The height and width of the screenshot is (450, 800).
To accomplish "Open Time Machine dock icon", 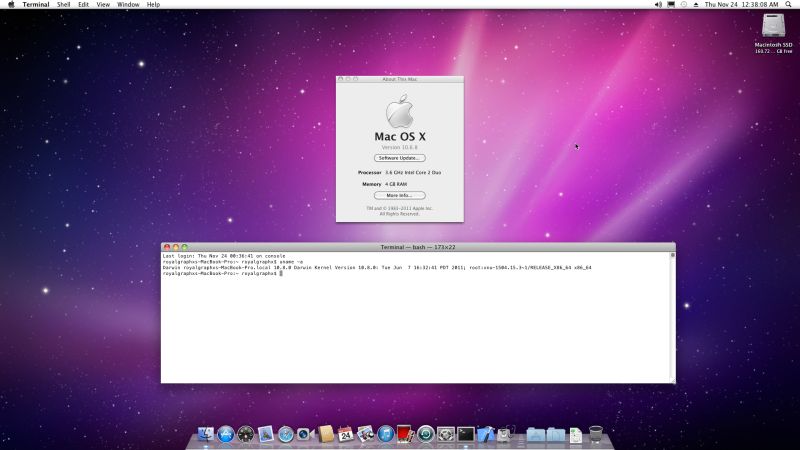I will tap(426, 434).
